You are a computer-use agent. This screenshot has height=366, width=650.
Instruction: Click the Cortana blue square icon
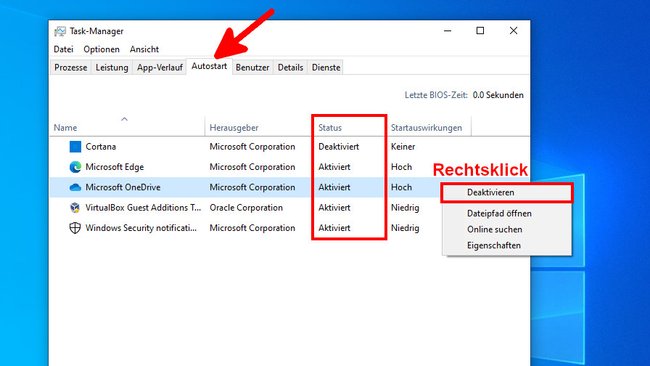(x=75, y=147)
